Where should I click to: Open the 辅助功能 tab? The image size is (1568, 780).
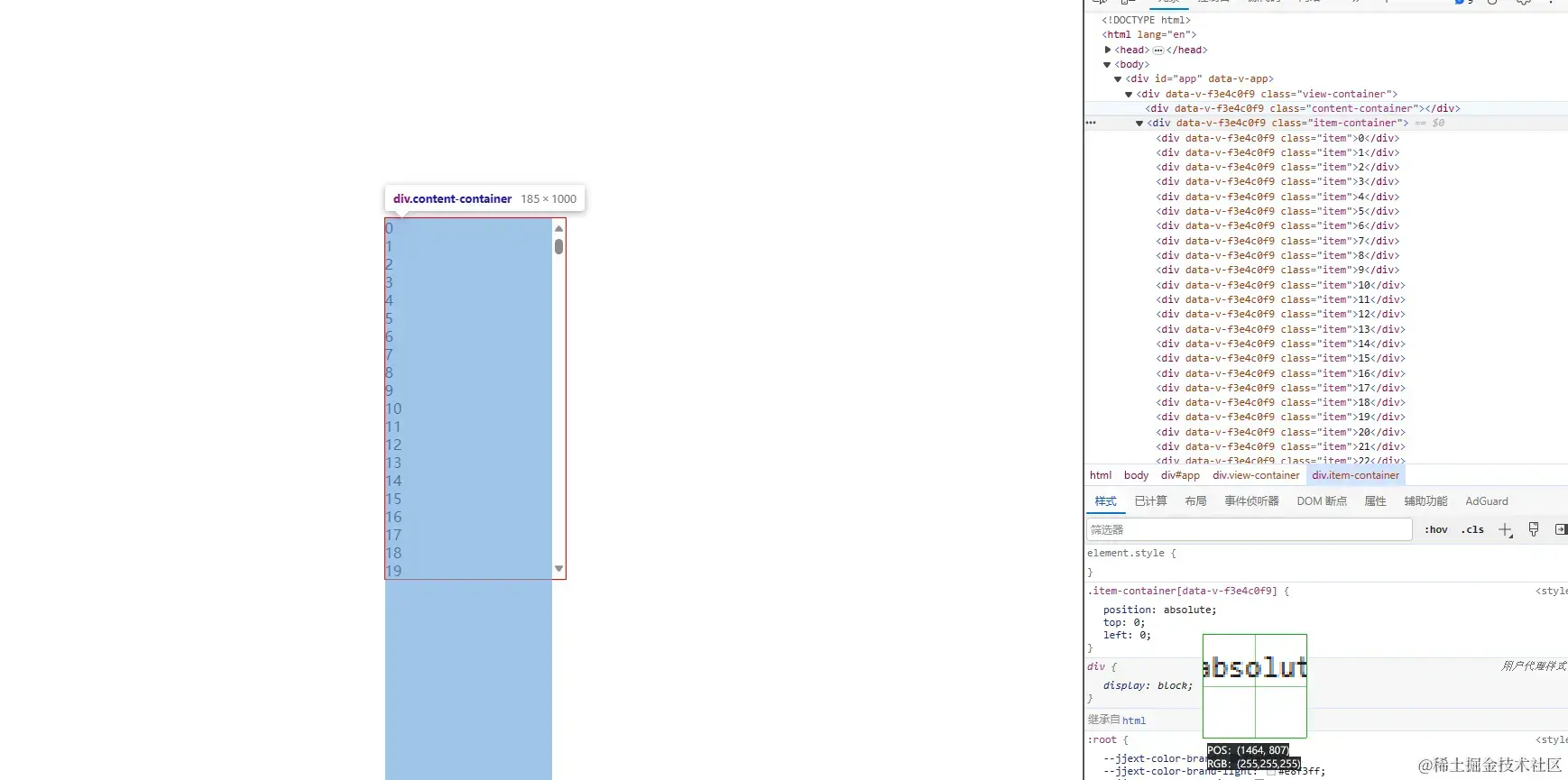(1425, 501)
